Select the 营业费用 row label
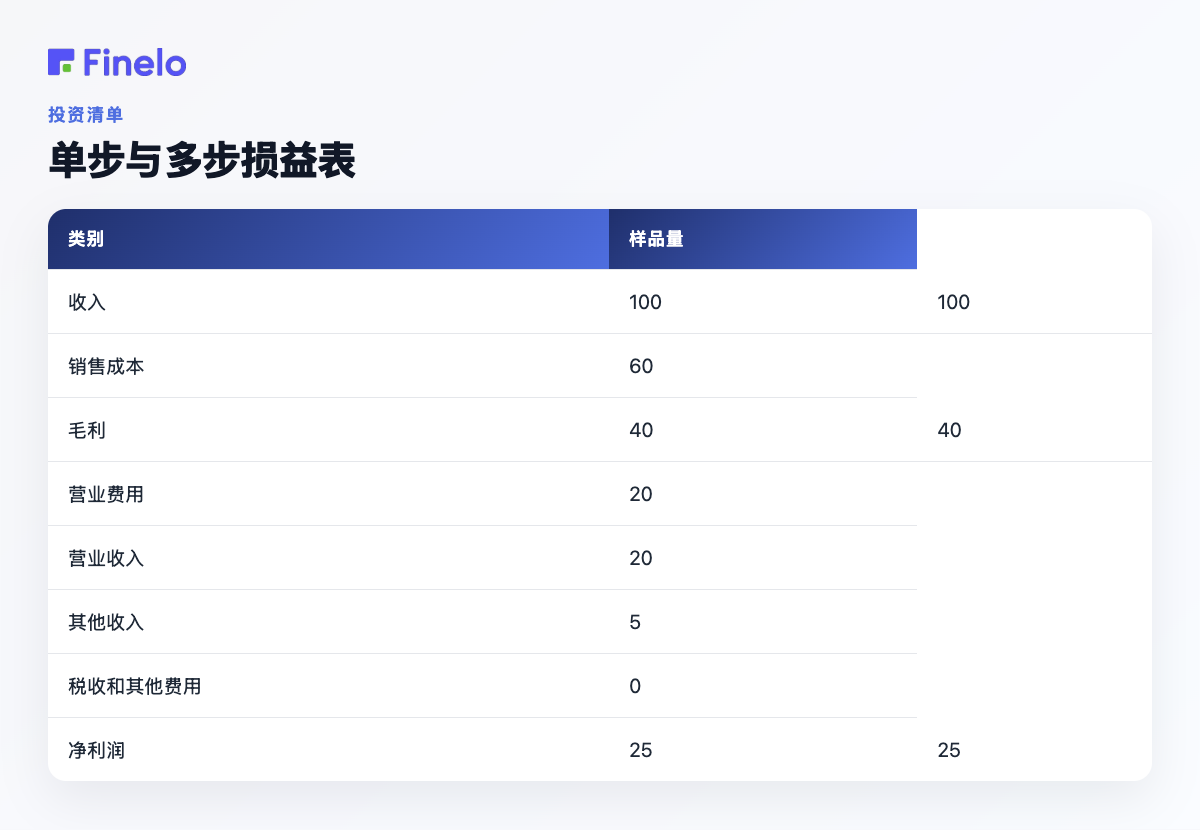Image resolution: width=1200 pixels, height=830 pixels. (106, 494)
